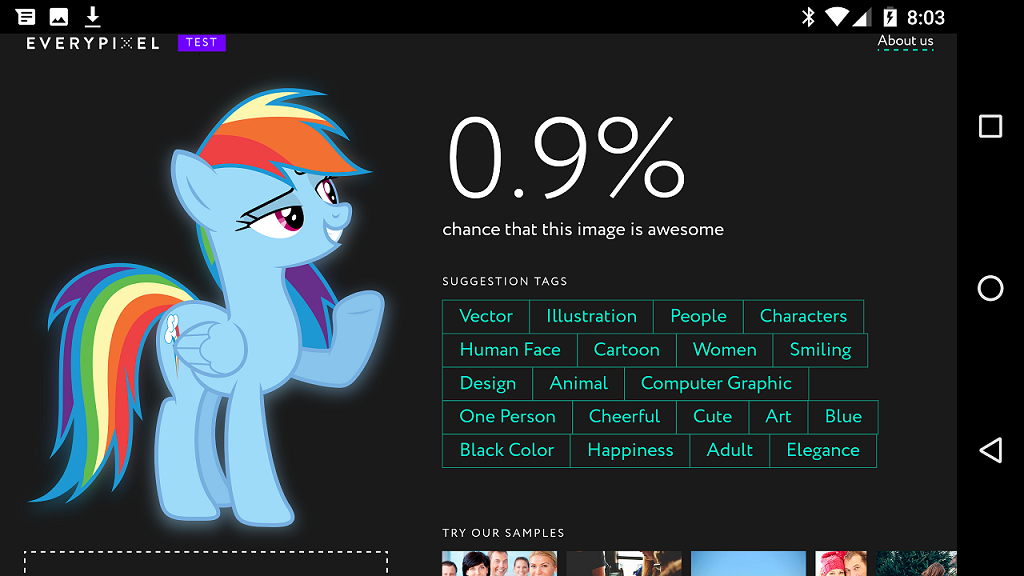The height and width of the screenshot is (576, 1024).
Task: Tap the Black Color tag
Action: (507, 451)
